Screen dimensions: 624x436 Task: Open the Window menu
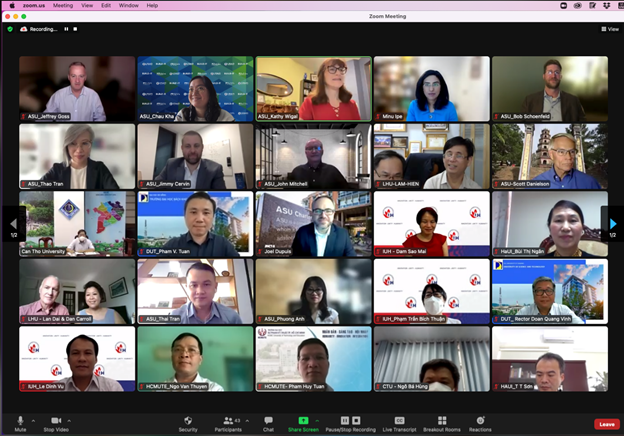[x=129, y=6]
